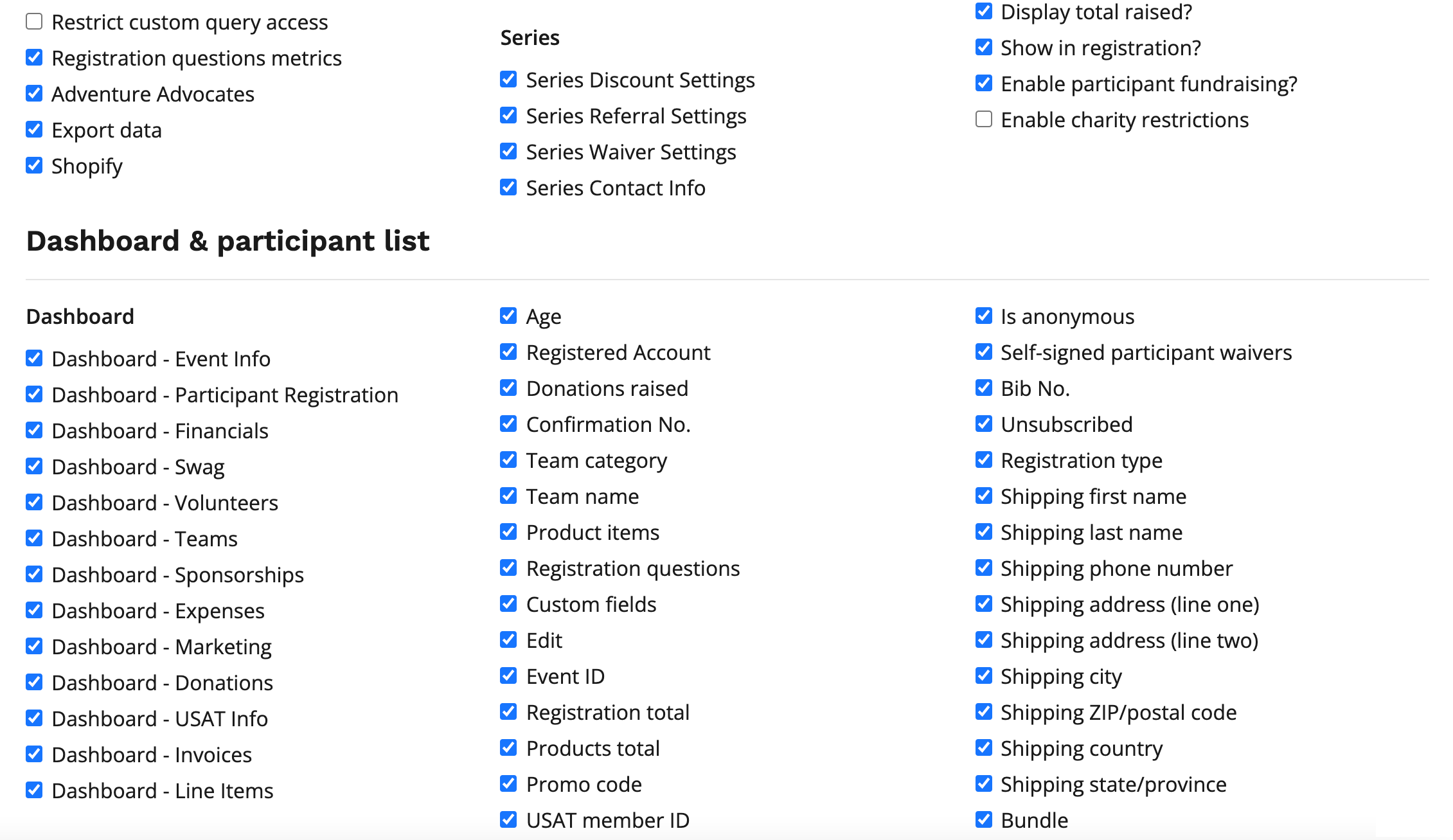The image size is (1453, 840).
Task: Toggle Is anonymous checkbox
Action: point(983,316)
